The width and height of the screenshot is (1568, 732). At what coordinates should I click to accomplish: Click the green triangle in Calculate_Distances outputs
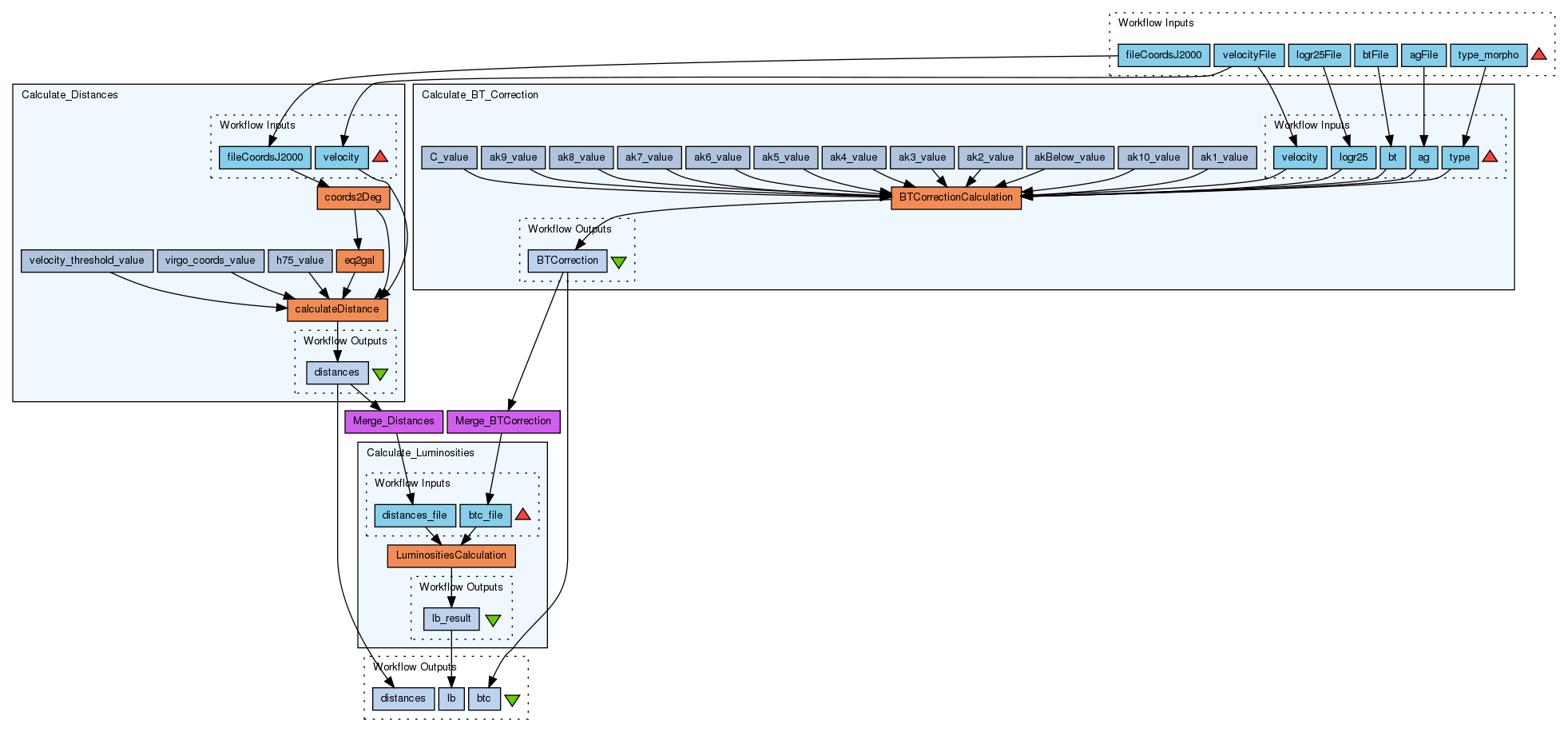click(x=380, y=373)
